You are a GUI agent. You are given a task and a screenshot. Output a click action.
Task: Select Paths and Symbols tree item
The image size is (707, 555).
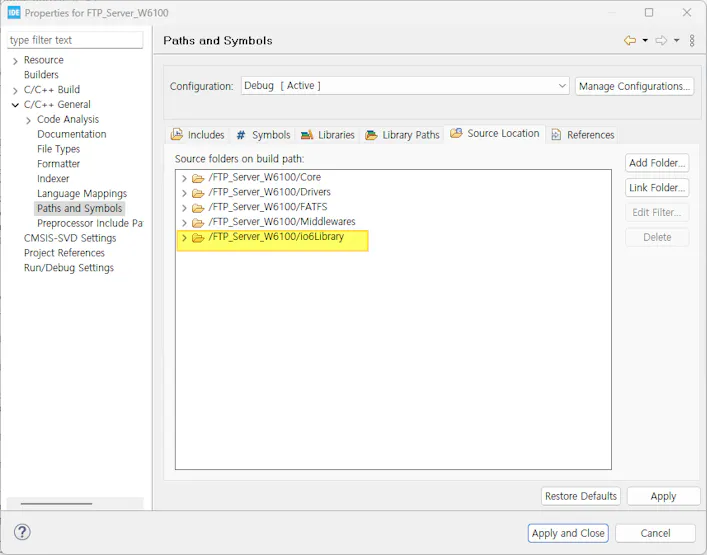79,208
